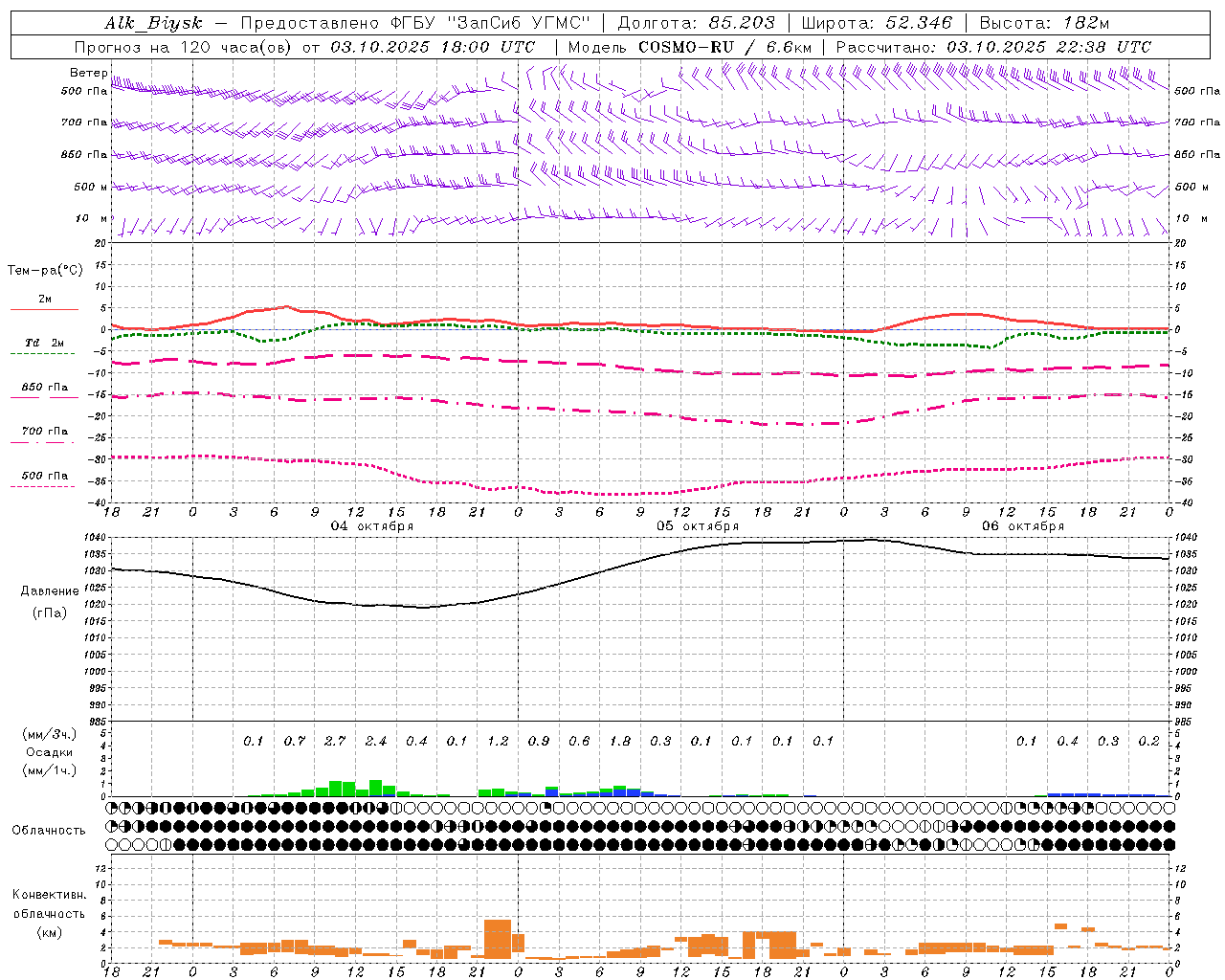Click the Конвективн. panel label
The image size is (1225, 980).
49,895
